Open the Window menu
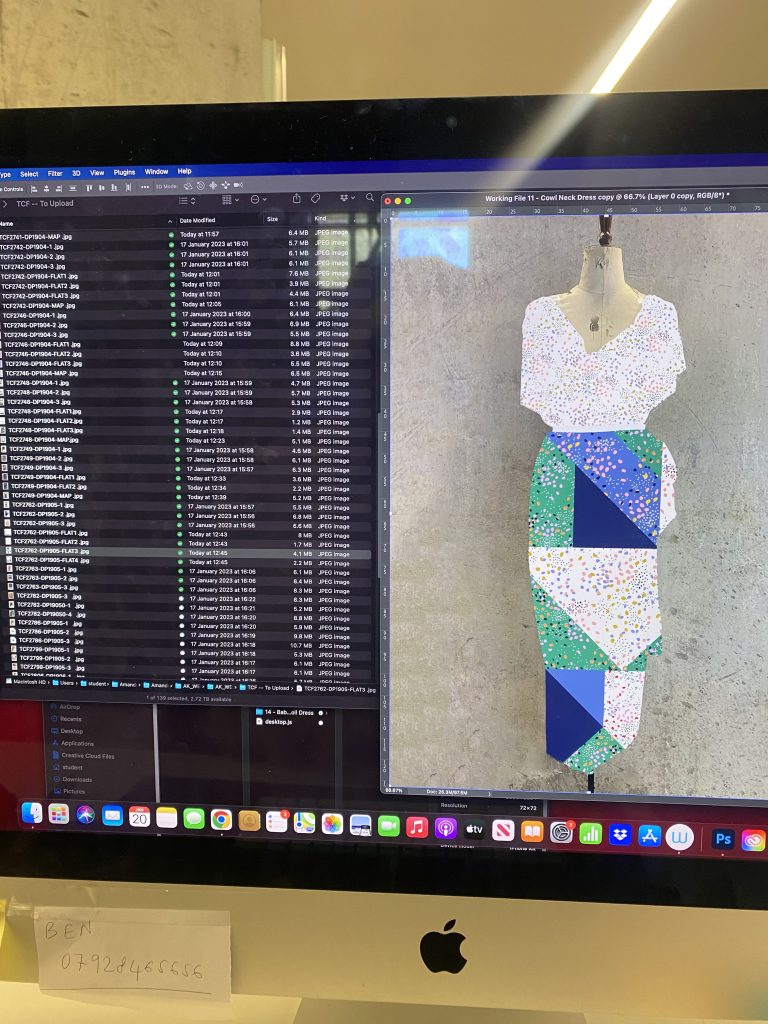 pyautogui.click(x=156, y=172)
